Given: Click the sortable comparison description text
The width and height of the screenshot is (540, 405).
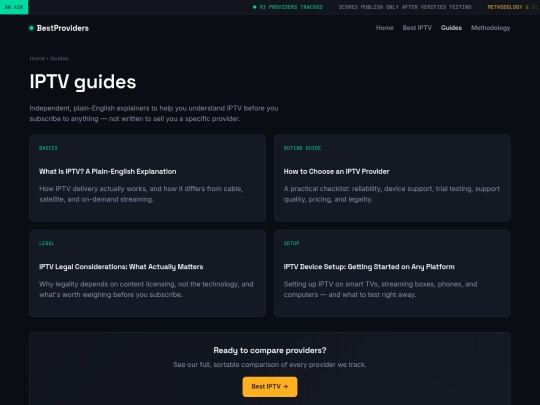Looking at the screenshot, I should (x=270, y=365).
